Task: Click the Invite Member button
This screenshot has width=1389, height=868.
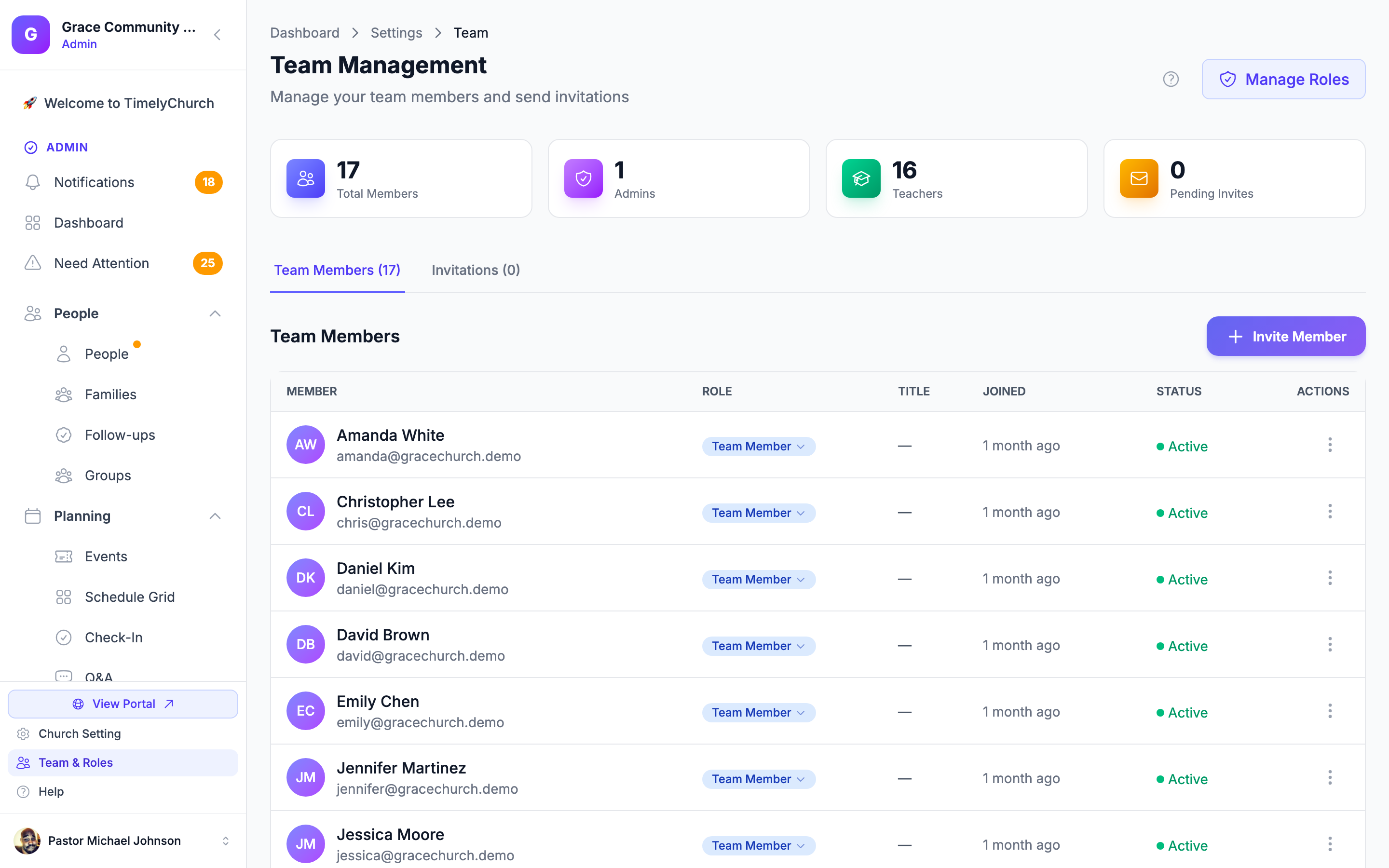Action: pyautogui.click(x=1286, y=336)
